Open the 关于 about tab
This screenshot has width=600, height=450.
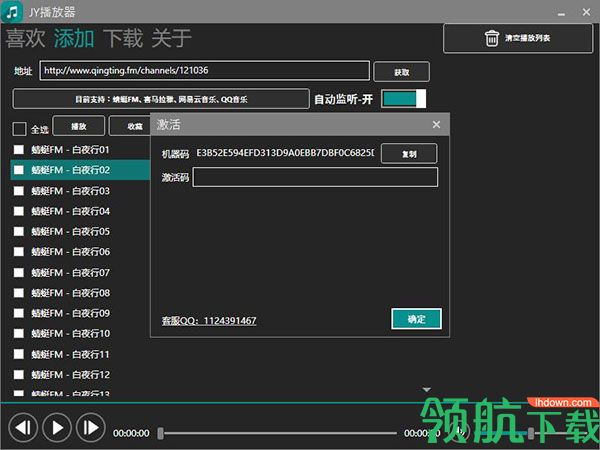pyautogui.click(x=171, y=38)
